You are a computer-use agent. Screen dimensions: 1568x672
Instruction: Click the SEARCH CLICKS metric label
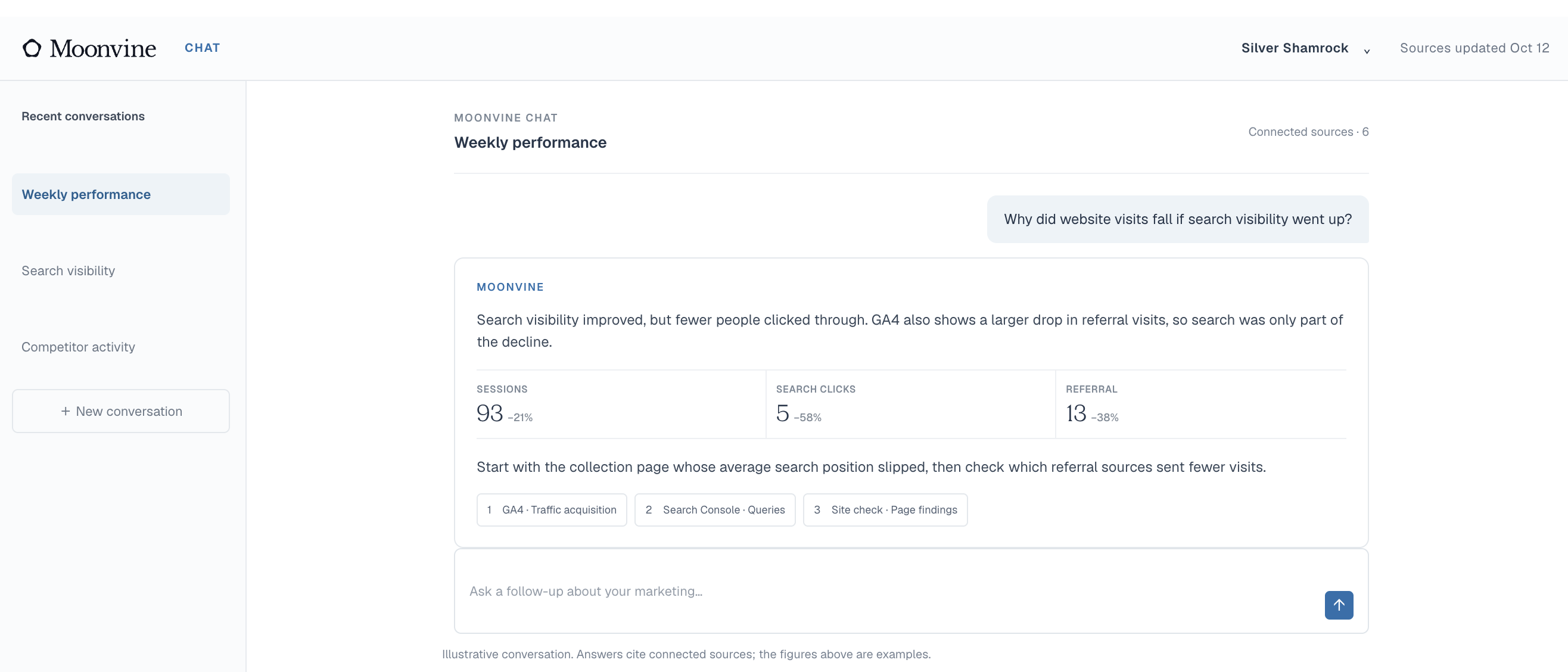tap(815, 389)
